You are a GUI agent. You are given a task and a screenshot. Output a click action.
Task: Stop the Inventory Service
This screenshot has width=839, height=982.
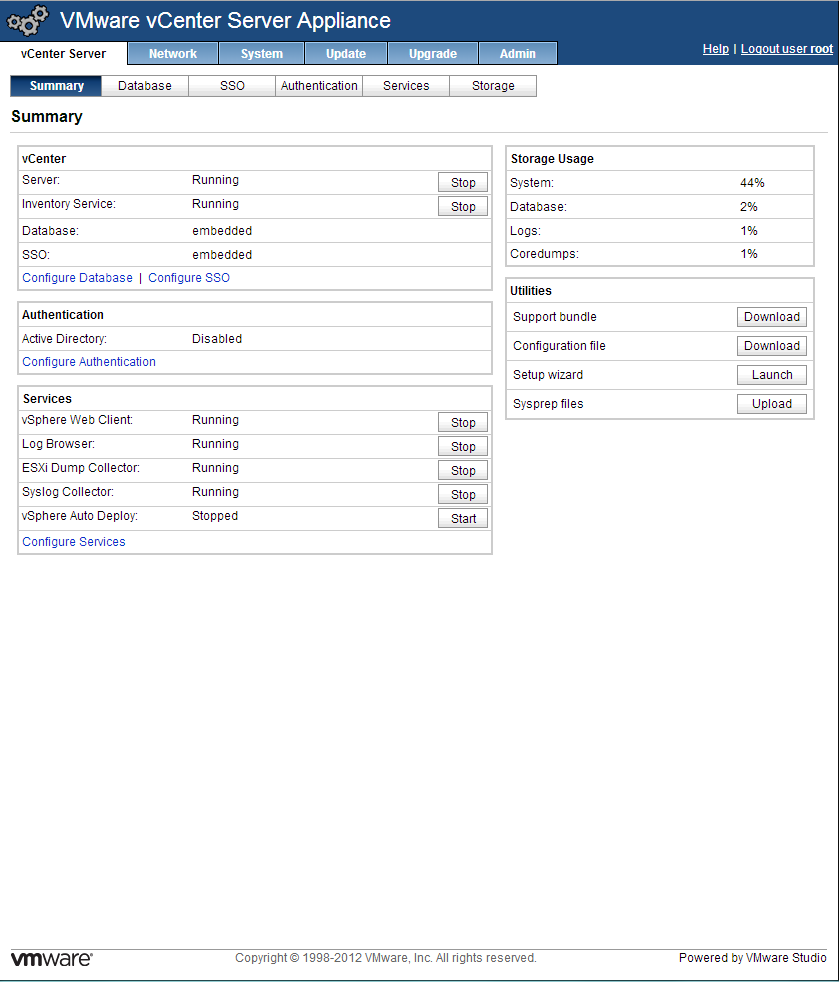463,207
